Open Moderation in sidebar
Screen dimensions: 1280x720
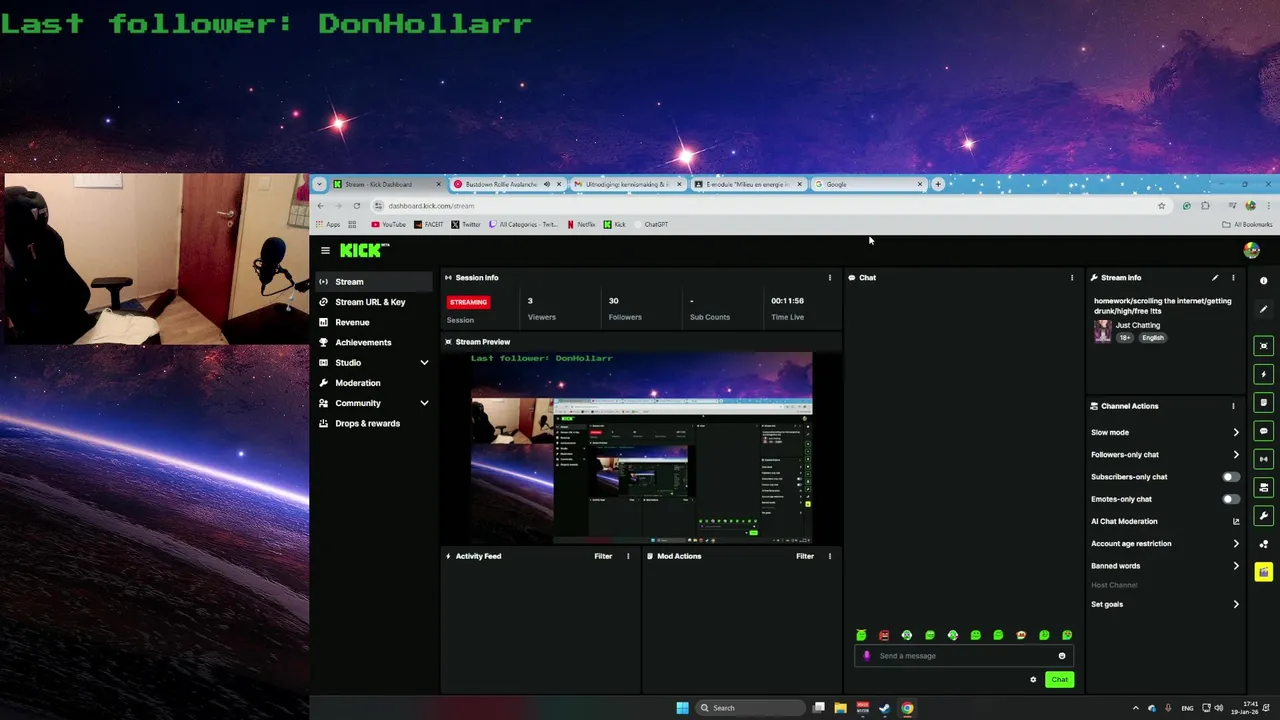coord(374,383)
